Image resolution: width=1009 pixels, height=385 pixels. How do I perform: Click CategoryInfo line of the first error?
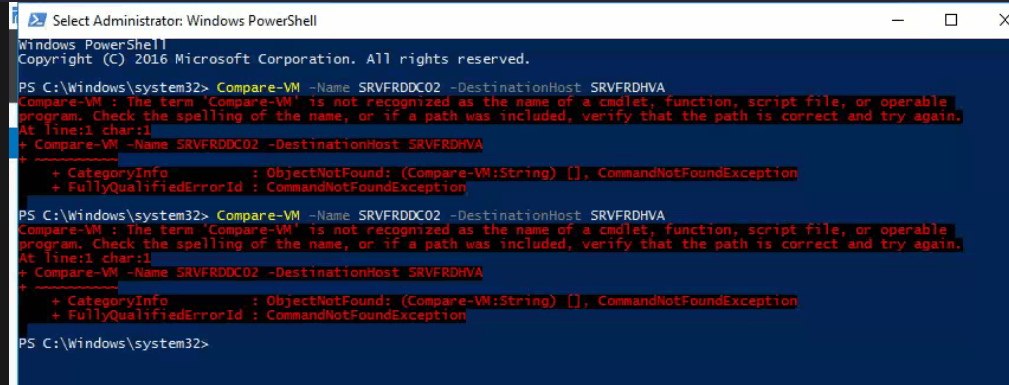point(424,173)
